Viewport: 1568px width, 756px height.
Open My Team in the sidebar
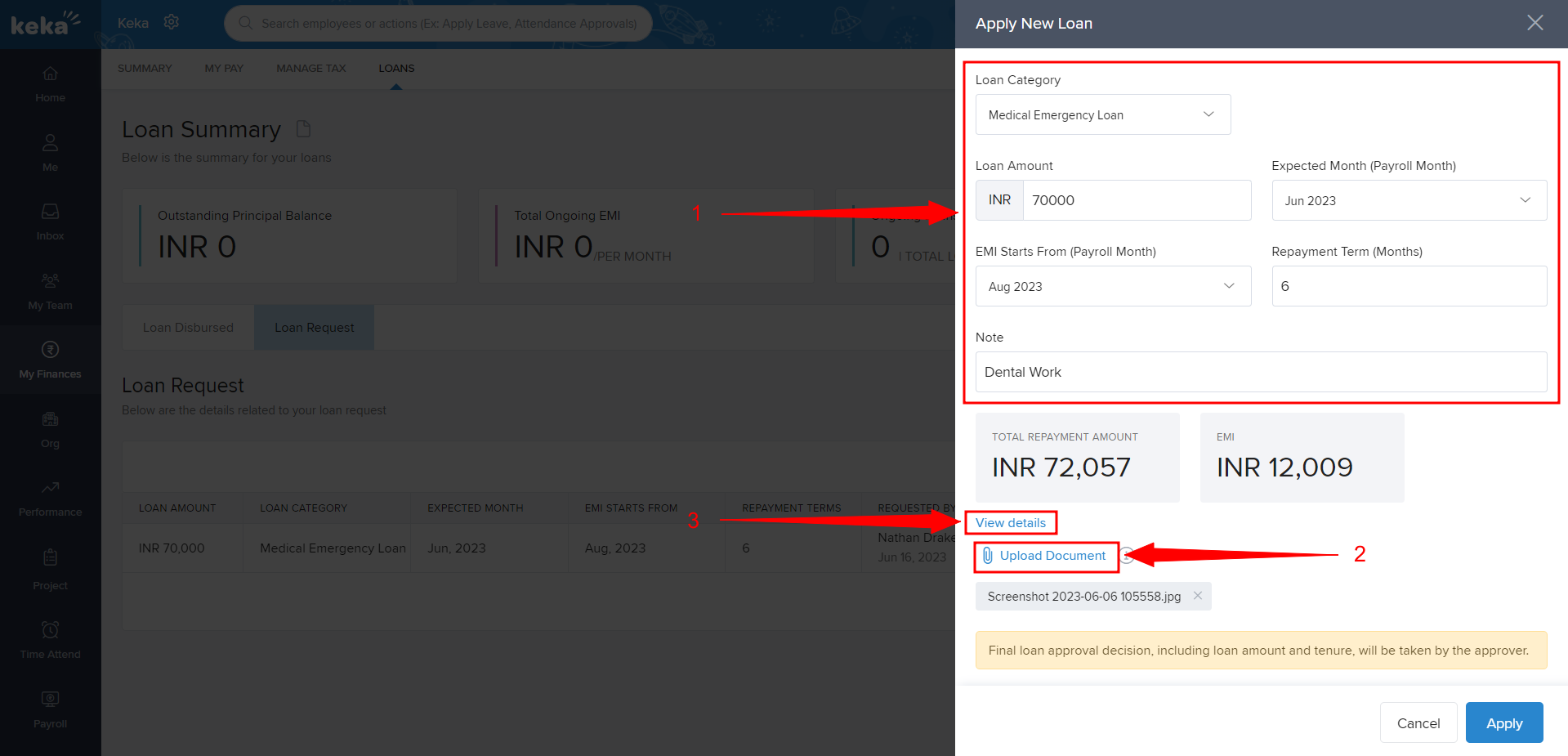[x=50, y=291]
